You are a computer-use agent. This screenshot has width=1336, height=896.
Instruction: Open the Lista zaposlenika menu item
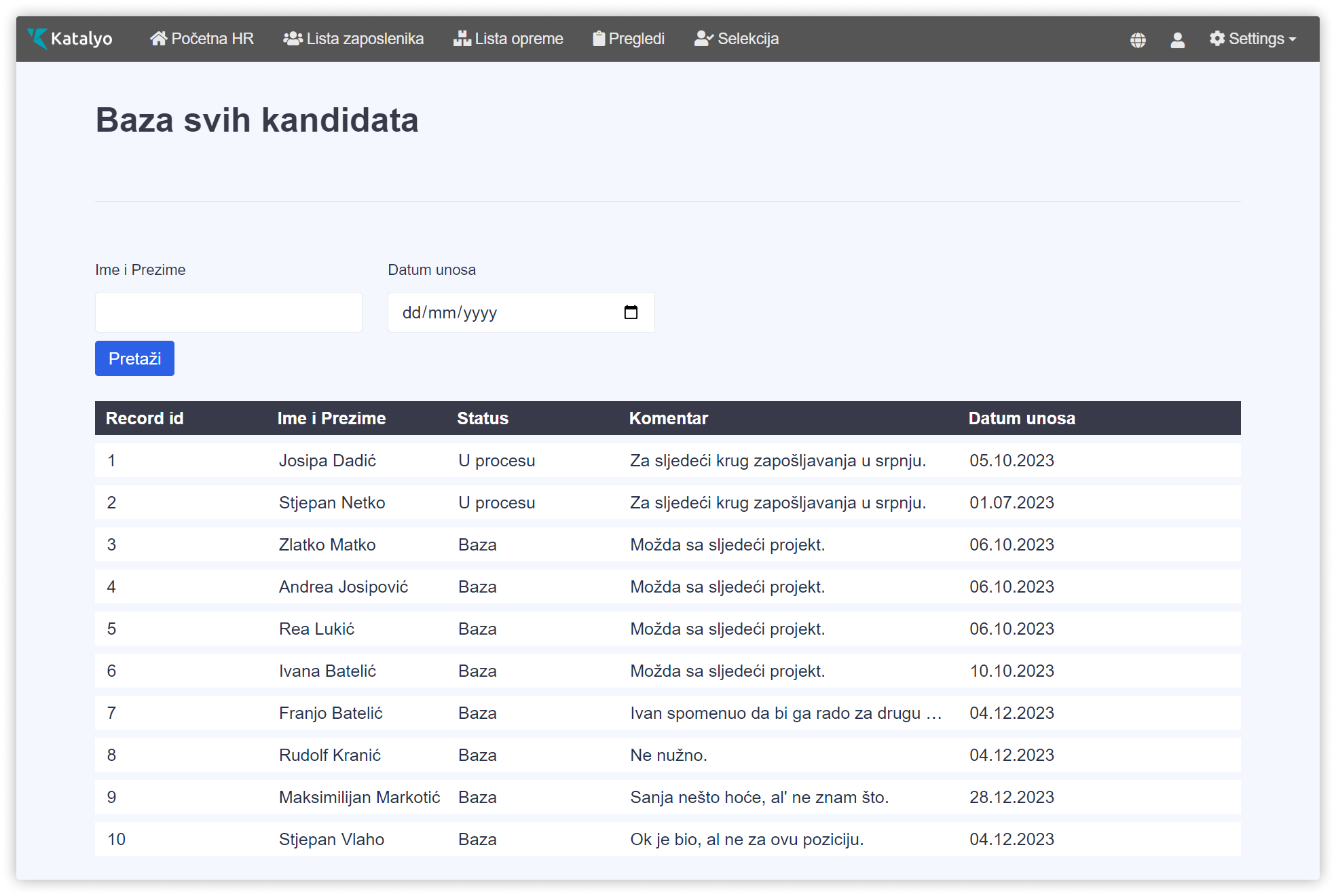[x=365, y=39]
